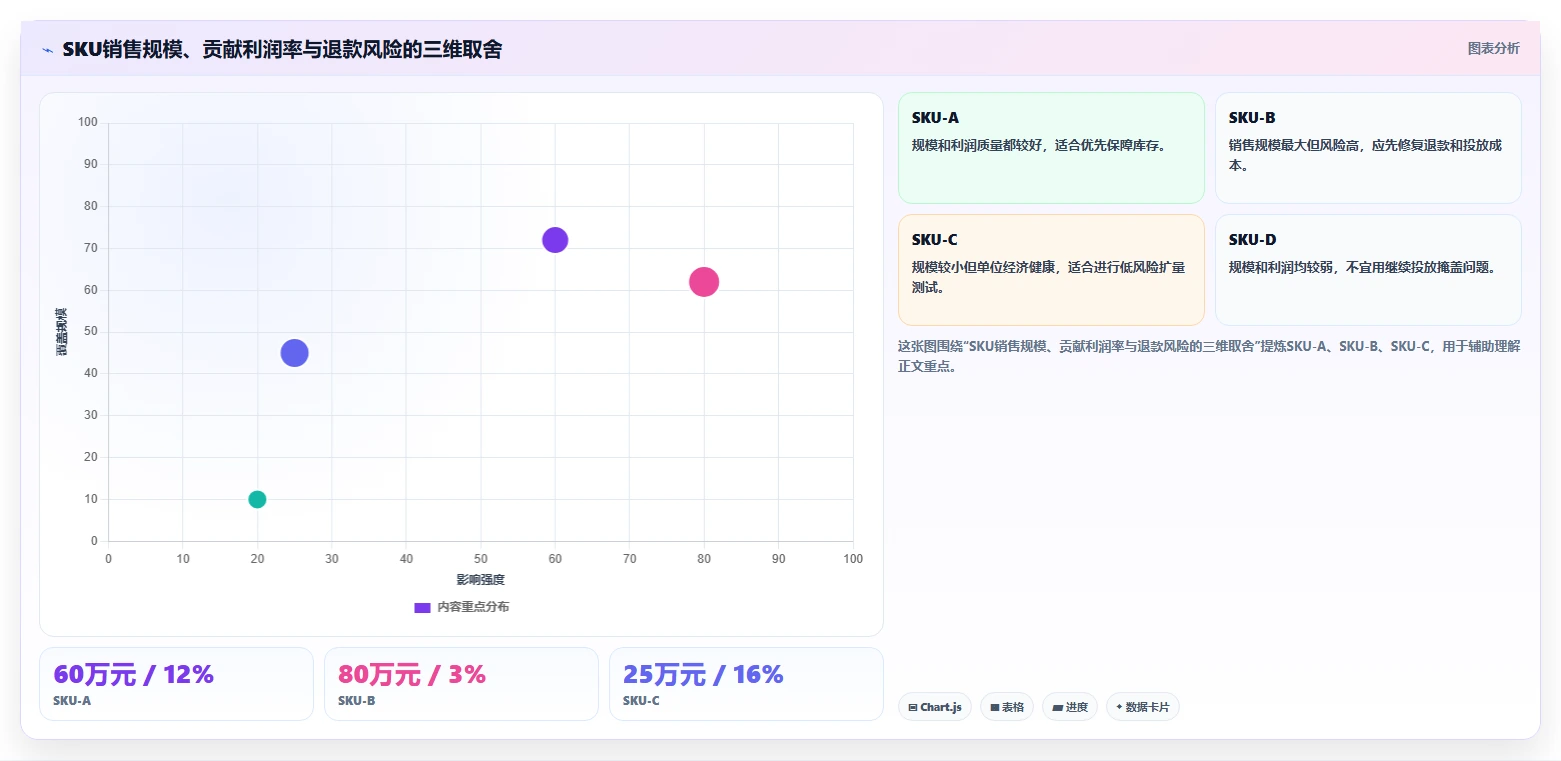
Task: Open the SKU-C orange insight card
Action: [1051, 270]
